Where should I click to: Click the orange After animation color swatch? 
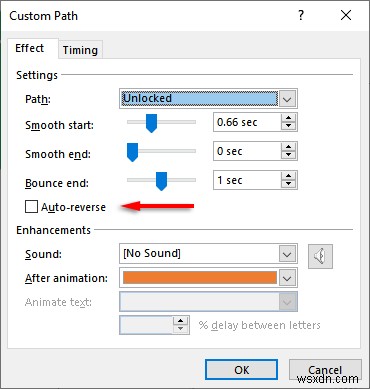[200, 278]
